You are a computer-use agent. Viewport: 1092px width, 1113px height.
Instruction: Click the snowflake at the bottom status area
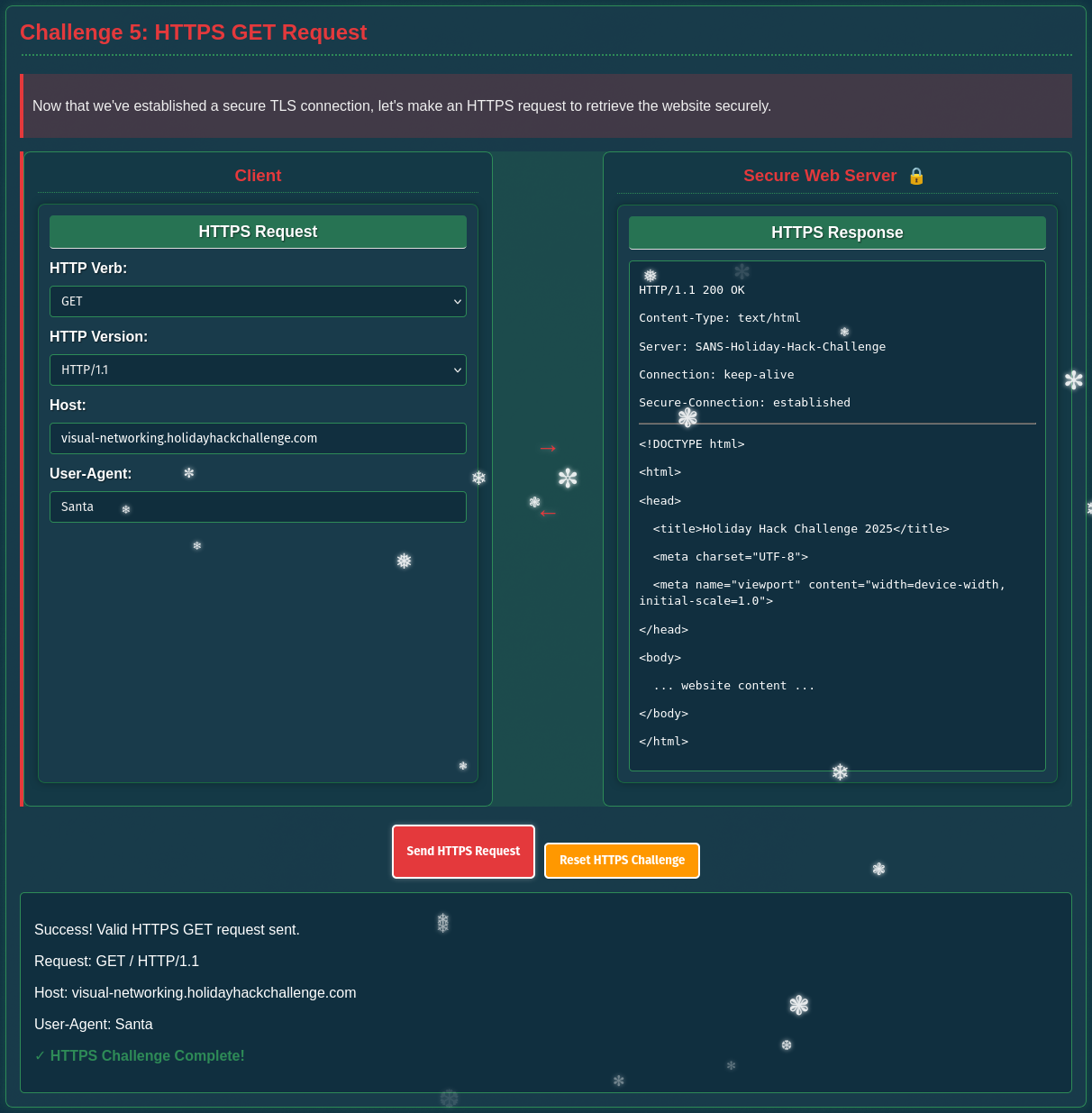798,1004
